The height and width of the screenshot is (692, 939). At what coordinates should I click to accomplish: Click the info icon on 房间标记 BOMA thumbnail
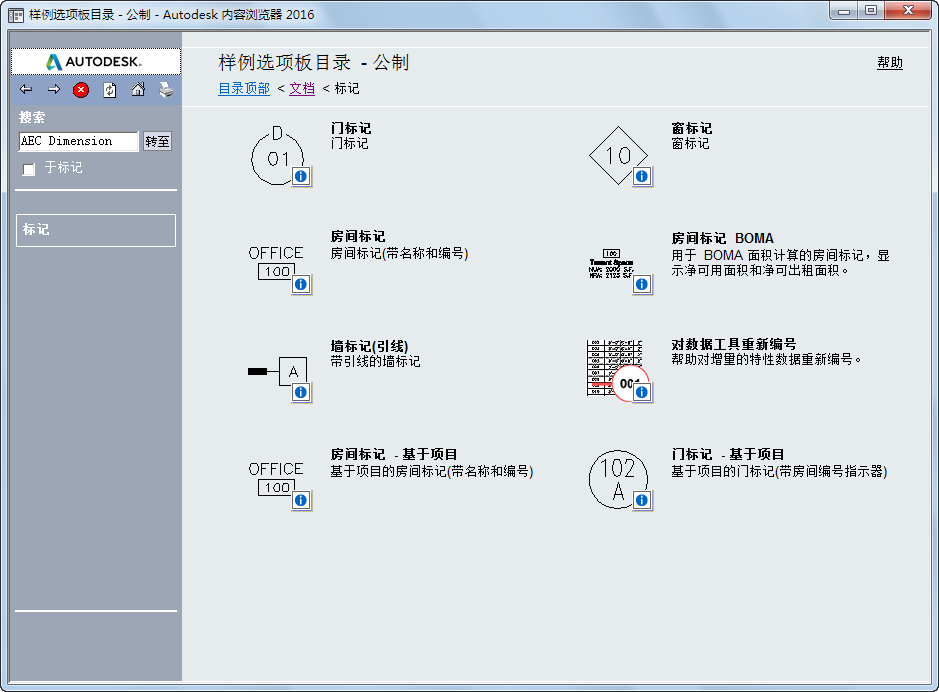click(642, 284)
